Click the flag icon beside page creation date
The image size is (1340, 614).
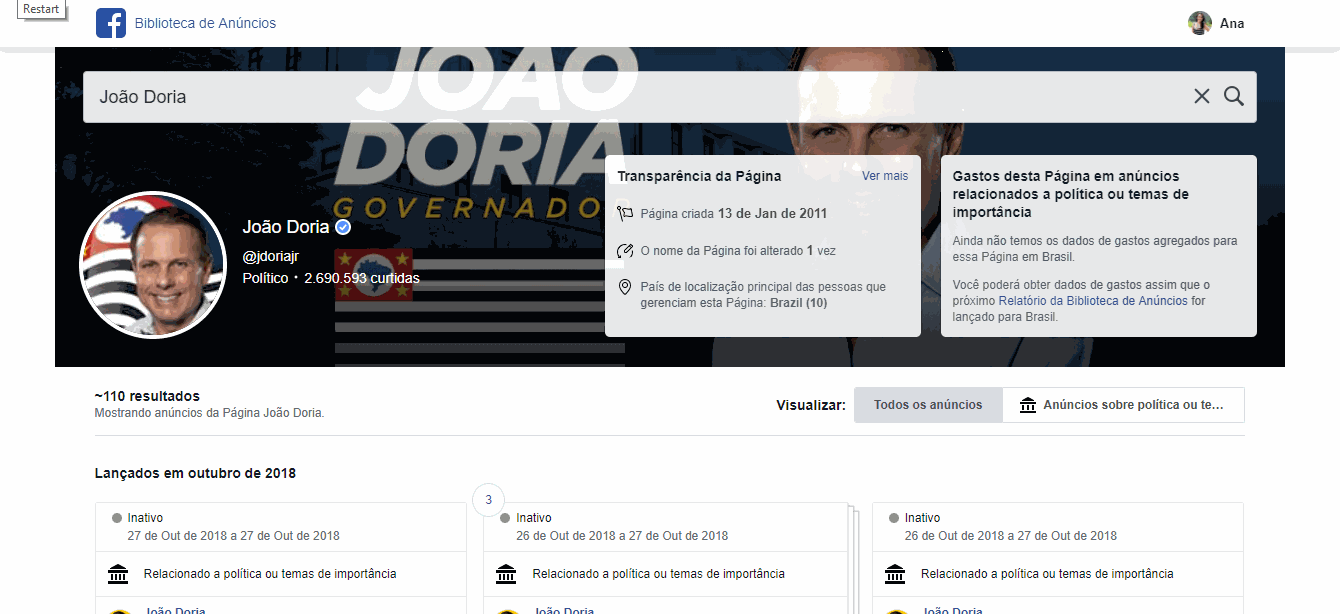[626, 213]
